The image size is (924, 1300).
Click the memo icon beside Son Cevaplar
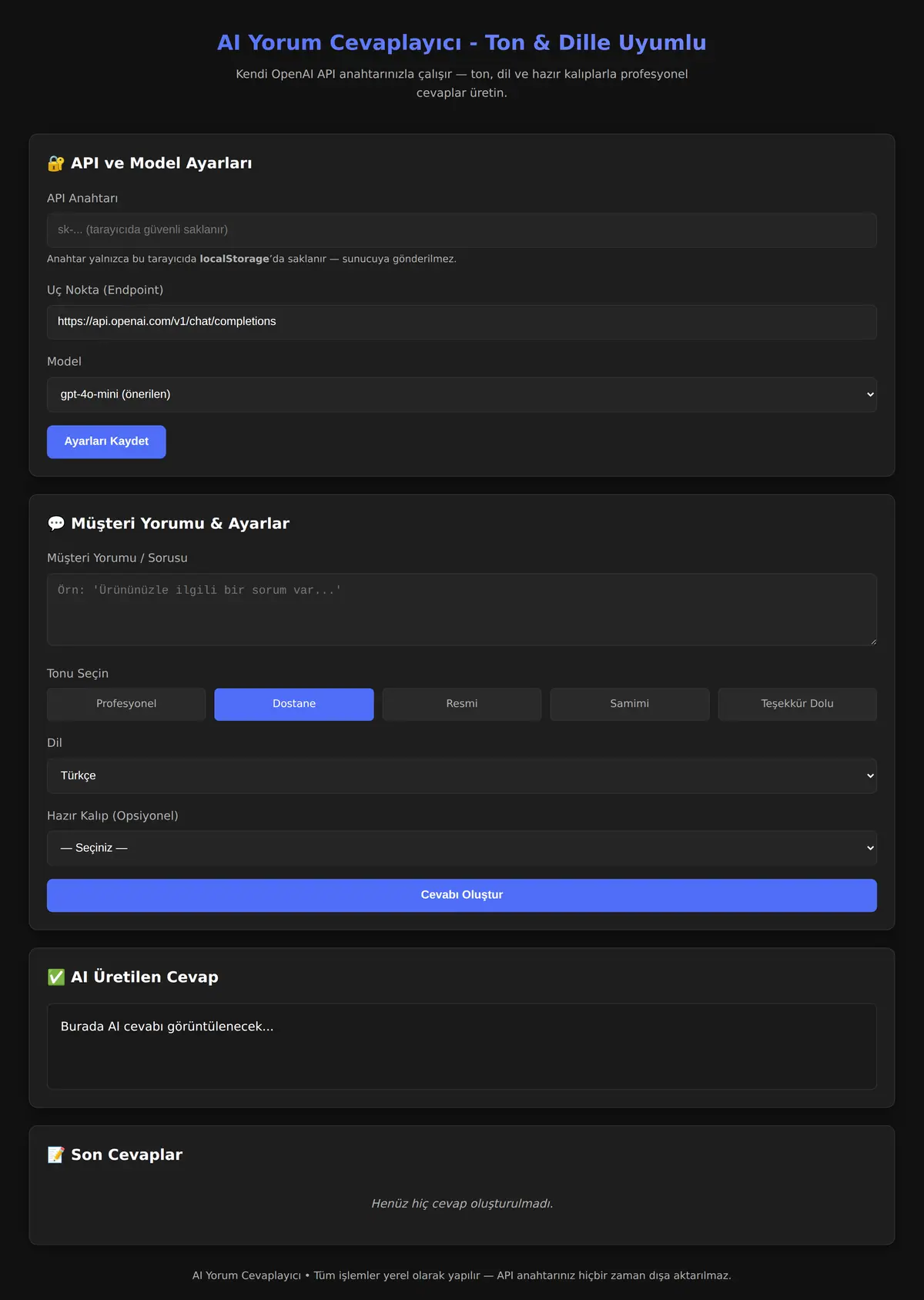55,1155
